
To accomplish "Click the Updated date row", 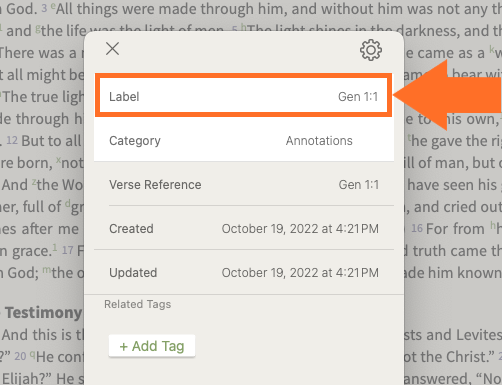I will coord(244,273).
